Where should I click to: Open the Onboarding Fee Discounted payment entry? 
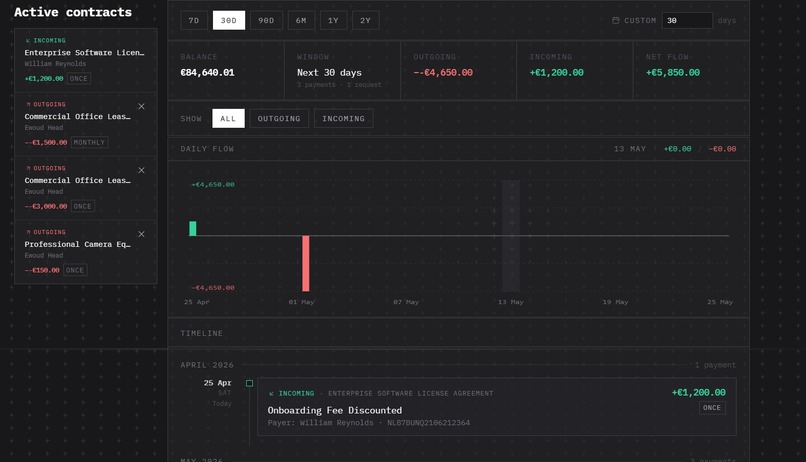coord(497,407)
